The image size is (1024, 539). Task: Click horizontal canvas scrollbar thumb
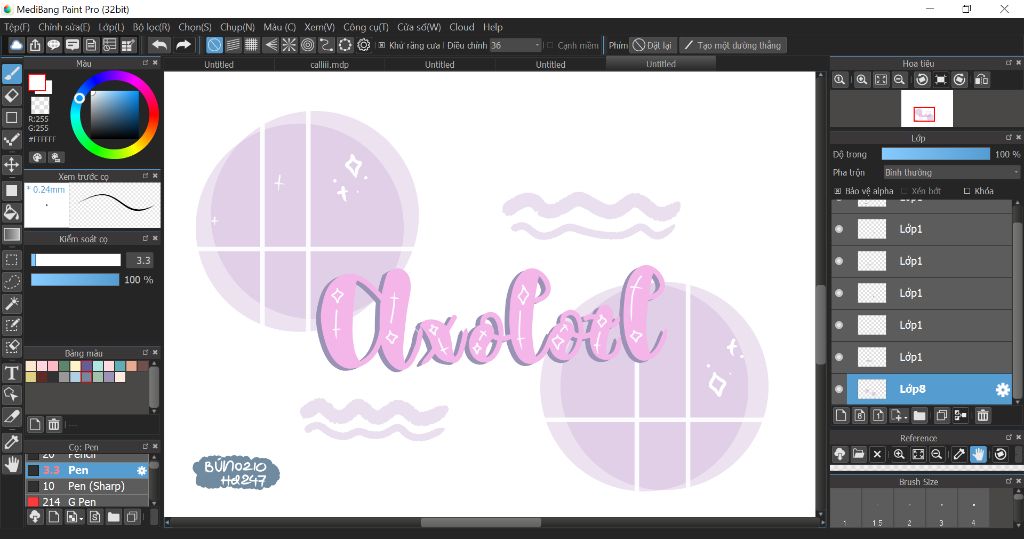(481, 523)
